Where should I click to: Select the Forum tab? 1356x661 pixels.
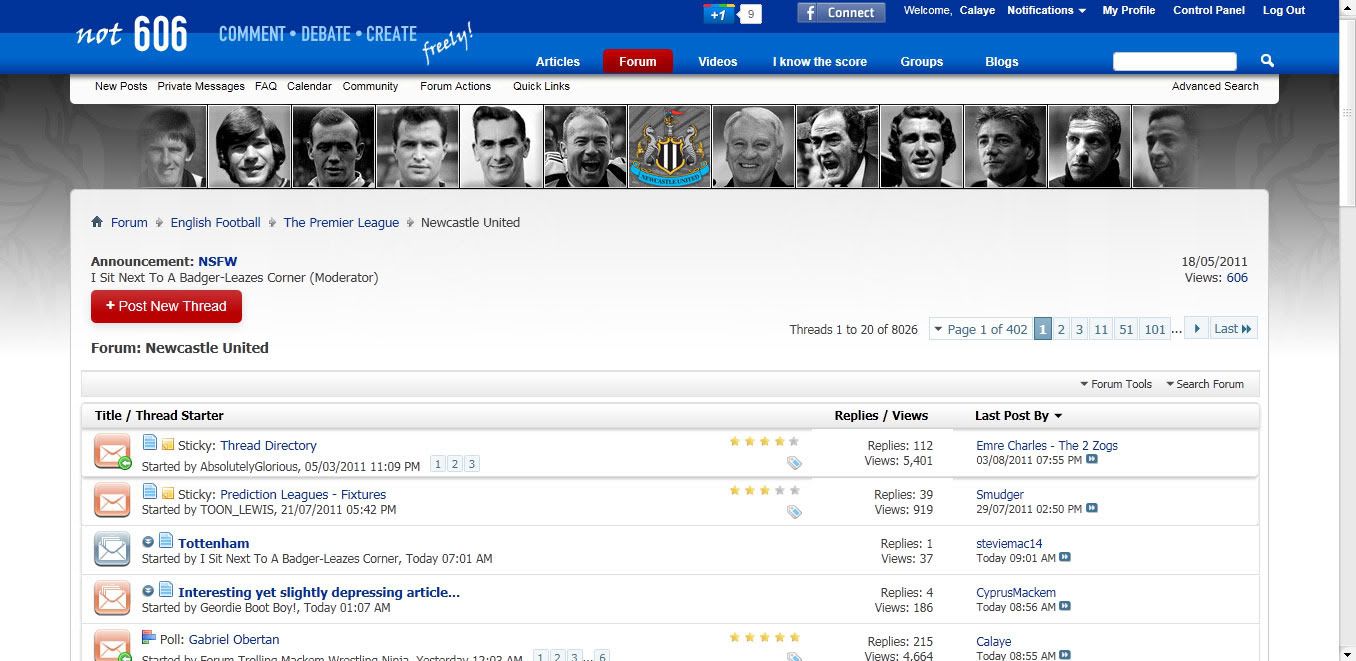pyautogui.click(x=638, y=62)
